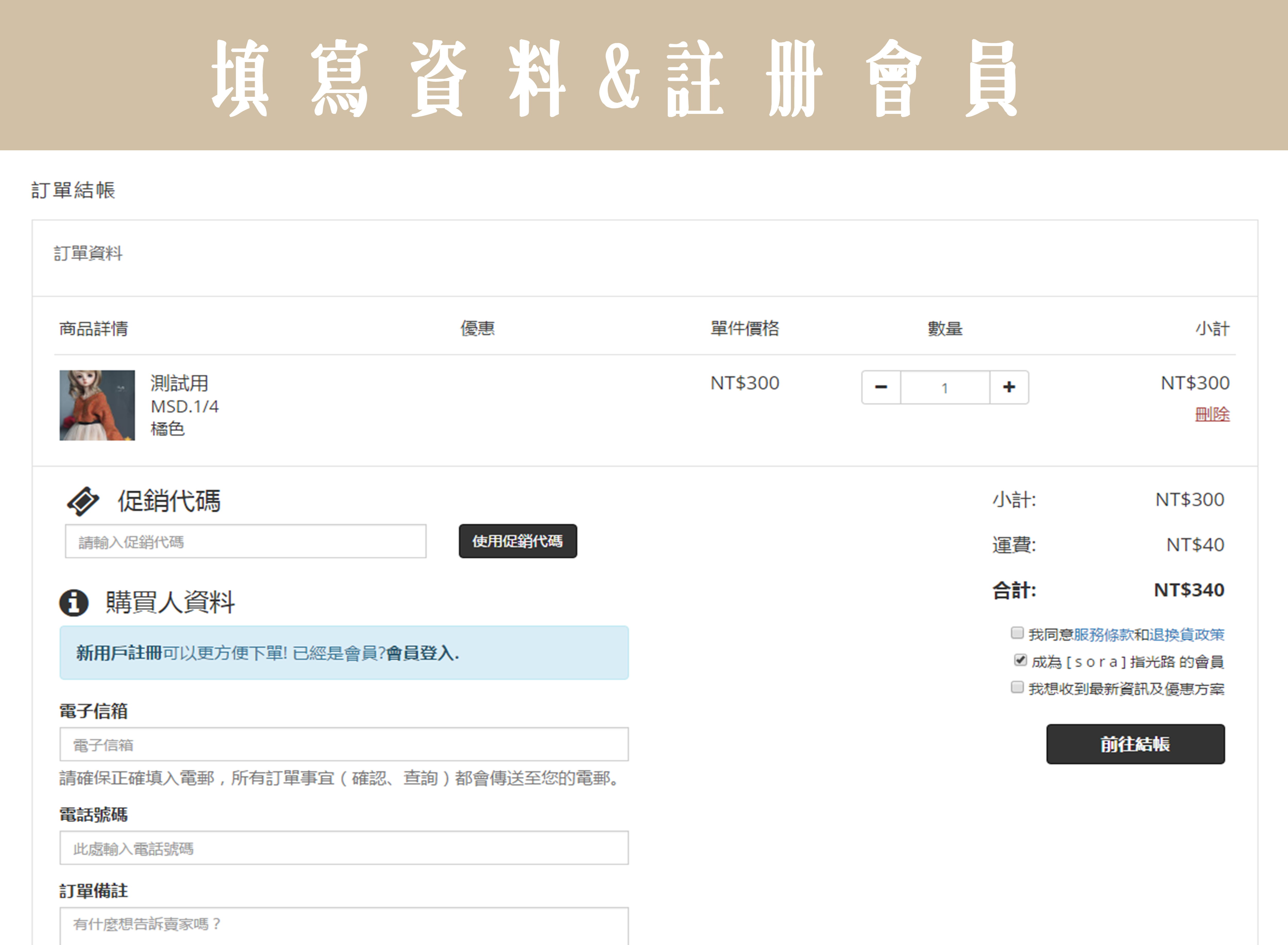Open the 服務條款 terms link
This screenshot has width=1288, height=945.
[x=1103, y=634]
